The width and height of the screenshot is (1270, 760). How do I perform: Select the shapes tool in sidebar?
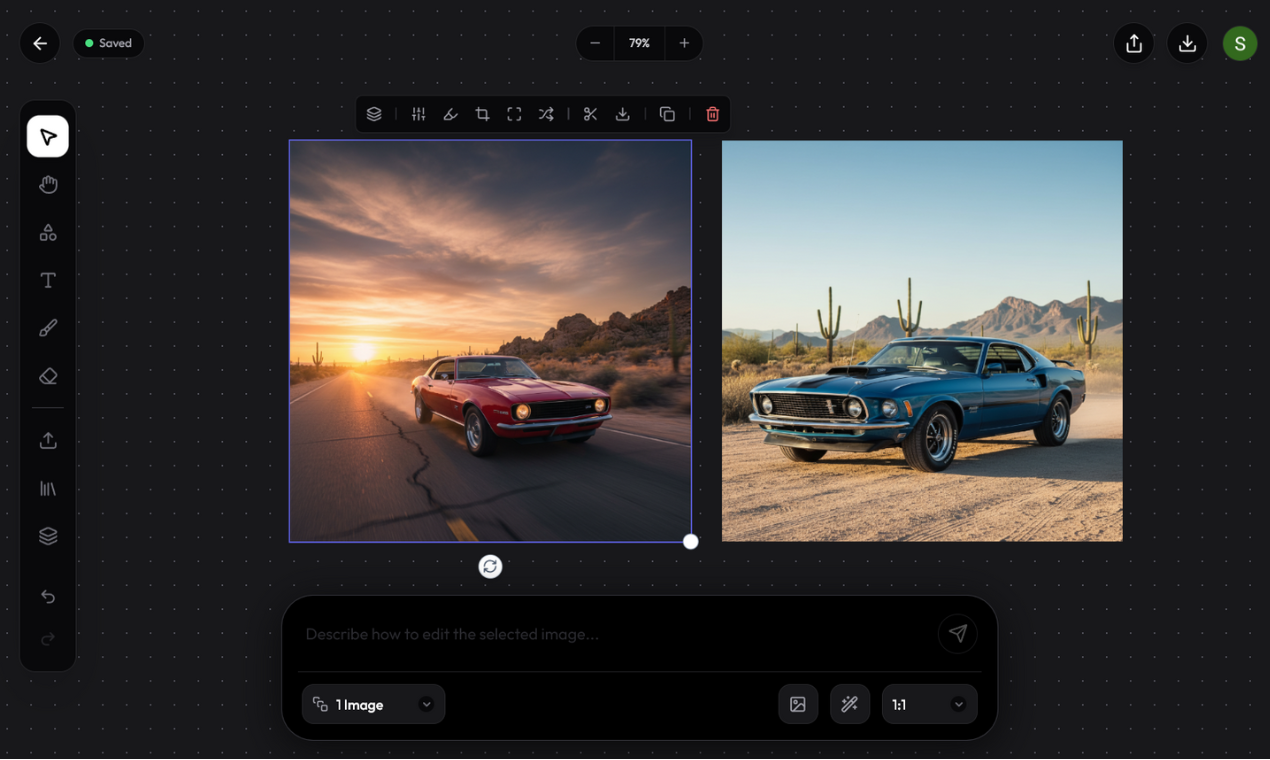tap(48, 233)
